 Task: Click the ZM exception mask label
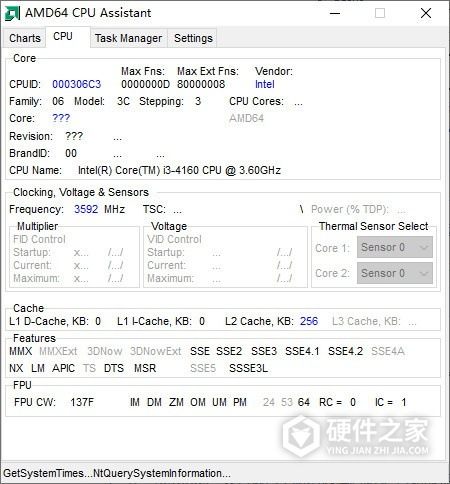[176, 402]
